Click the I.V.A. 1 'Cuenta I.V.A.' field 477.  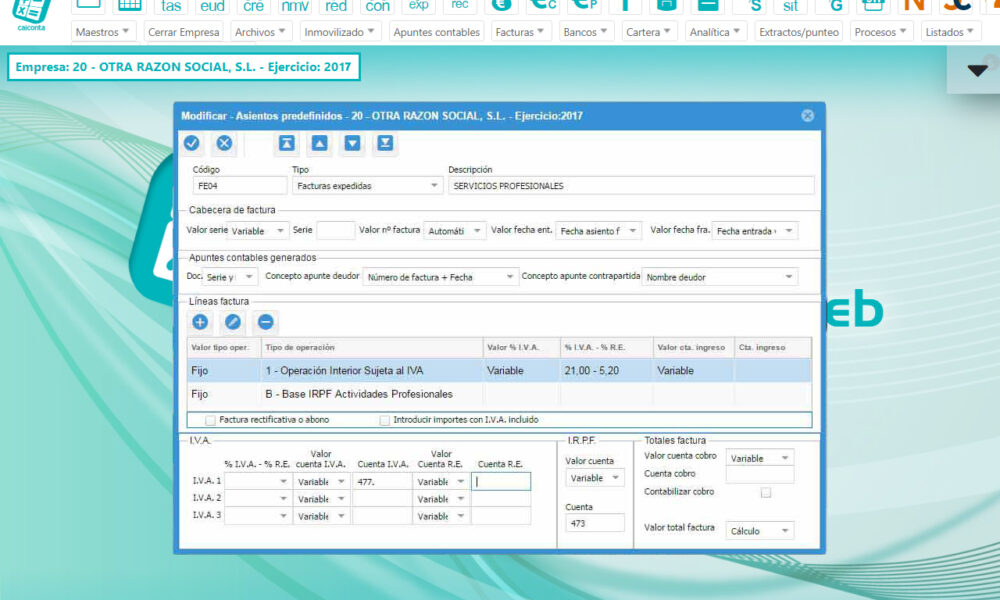click(x=382, y=481)
